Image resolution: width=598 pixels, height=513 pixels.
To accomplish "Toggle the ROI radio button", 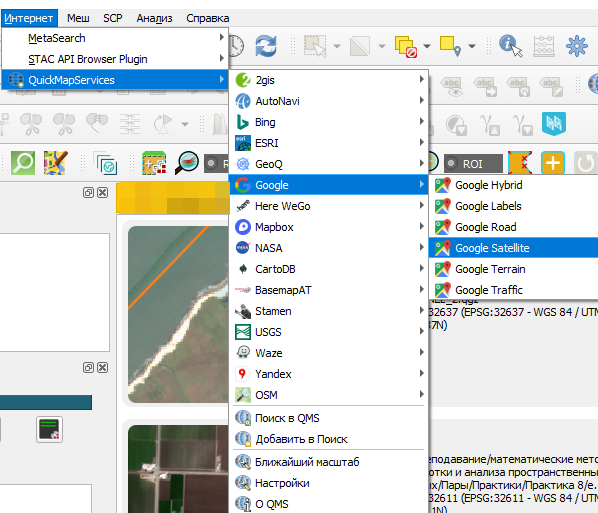I will click(451, 164).
